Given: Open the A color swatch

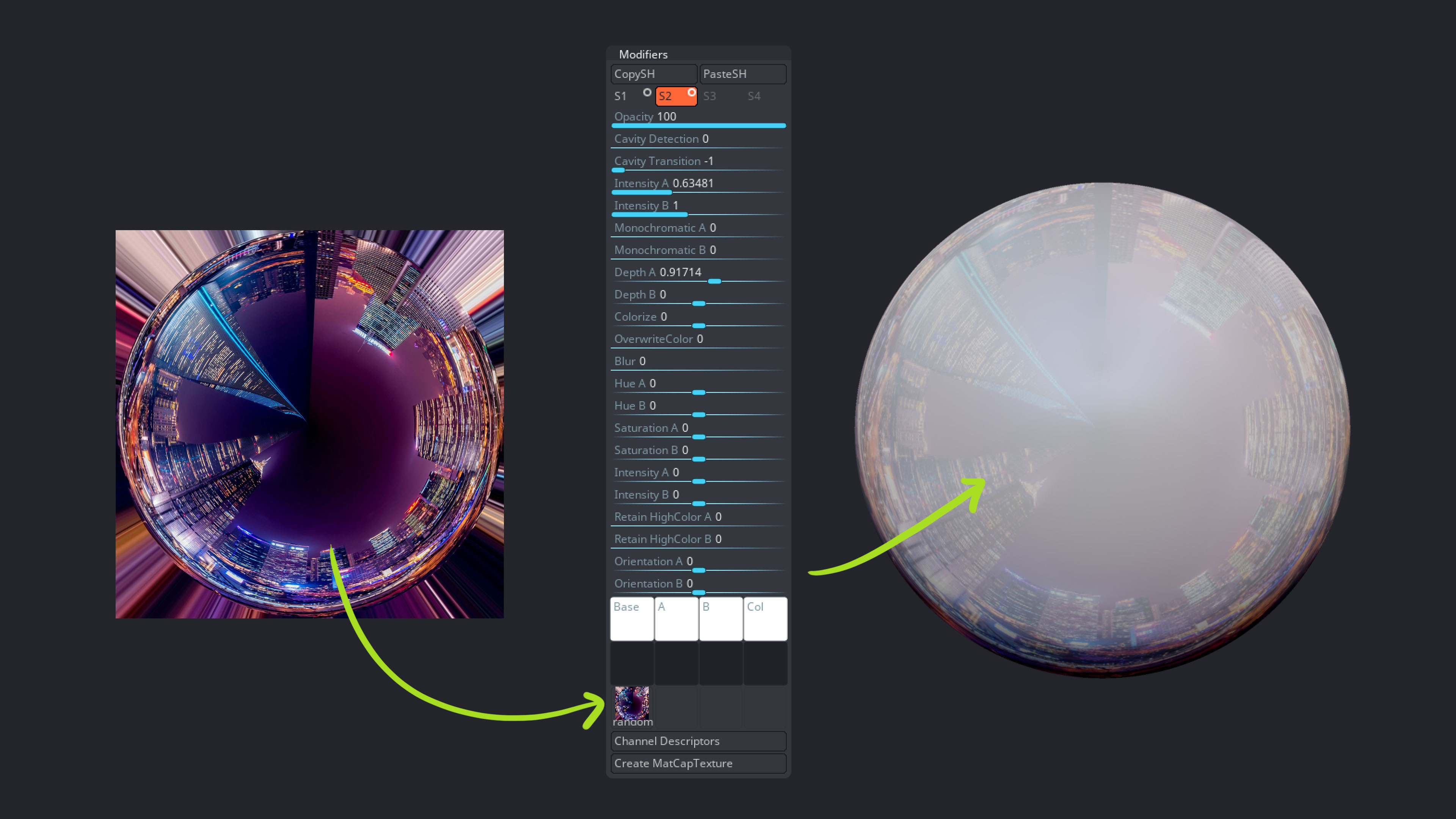Looking at the screenshot, I should (x=676, y=619).
